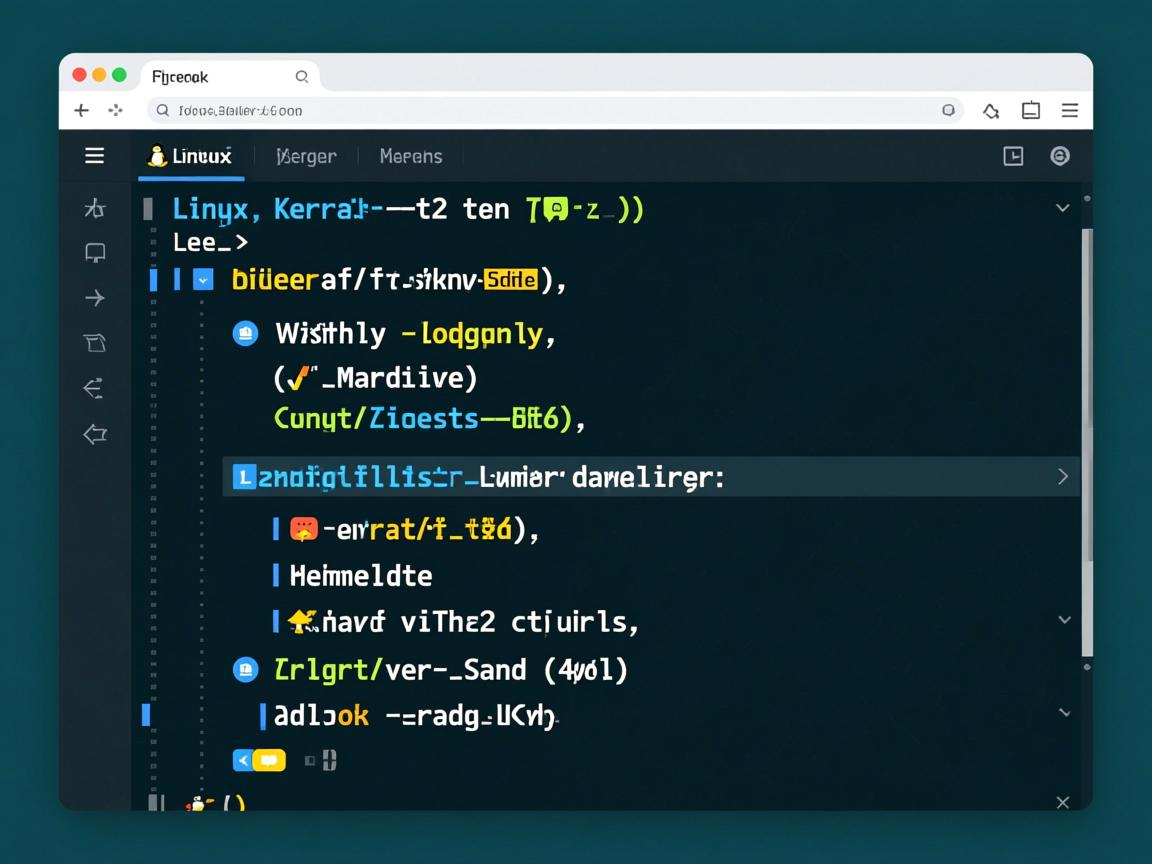This screenshot has width=1152, height=864.
Task: Switch to the Linux tab
Action: click(x=190, y=156)
